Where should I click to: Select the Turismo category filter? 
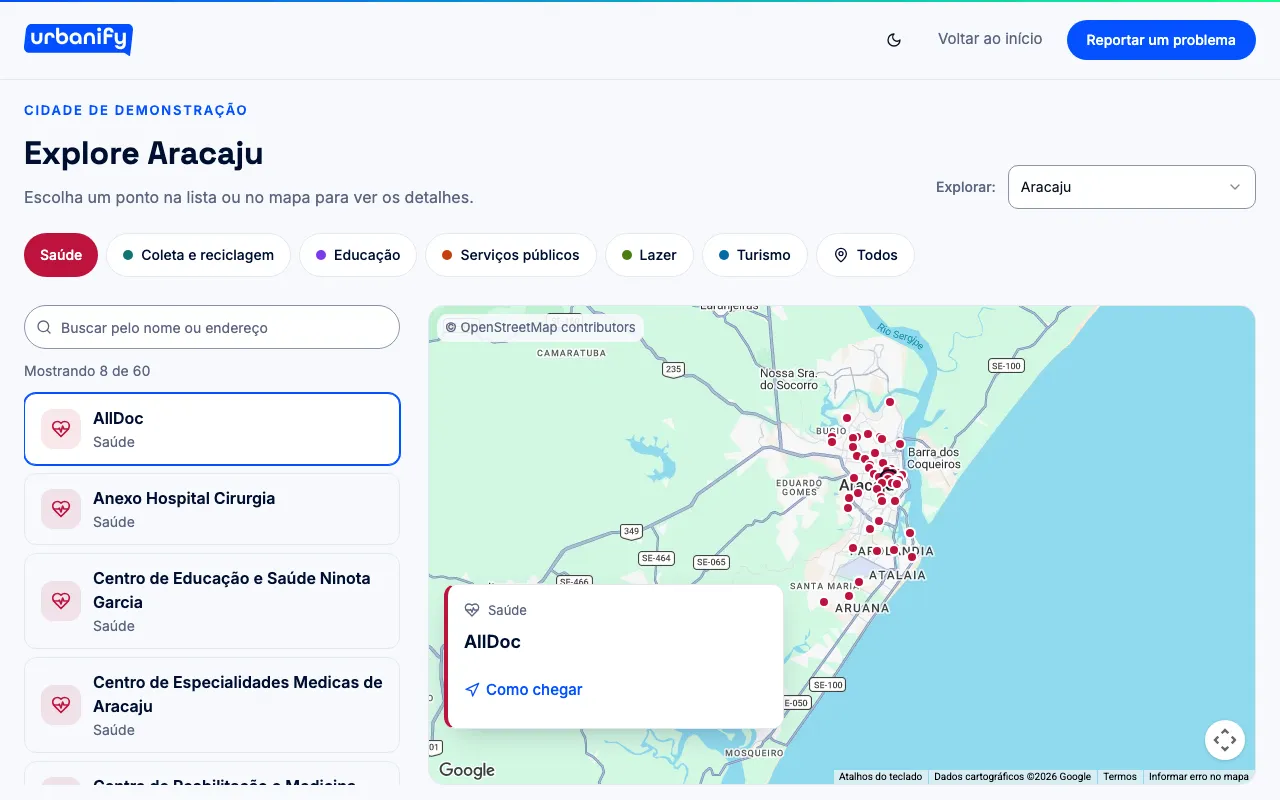pyautogui.click(x=755, y=255)
